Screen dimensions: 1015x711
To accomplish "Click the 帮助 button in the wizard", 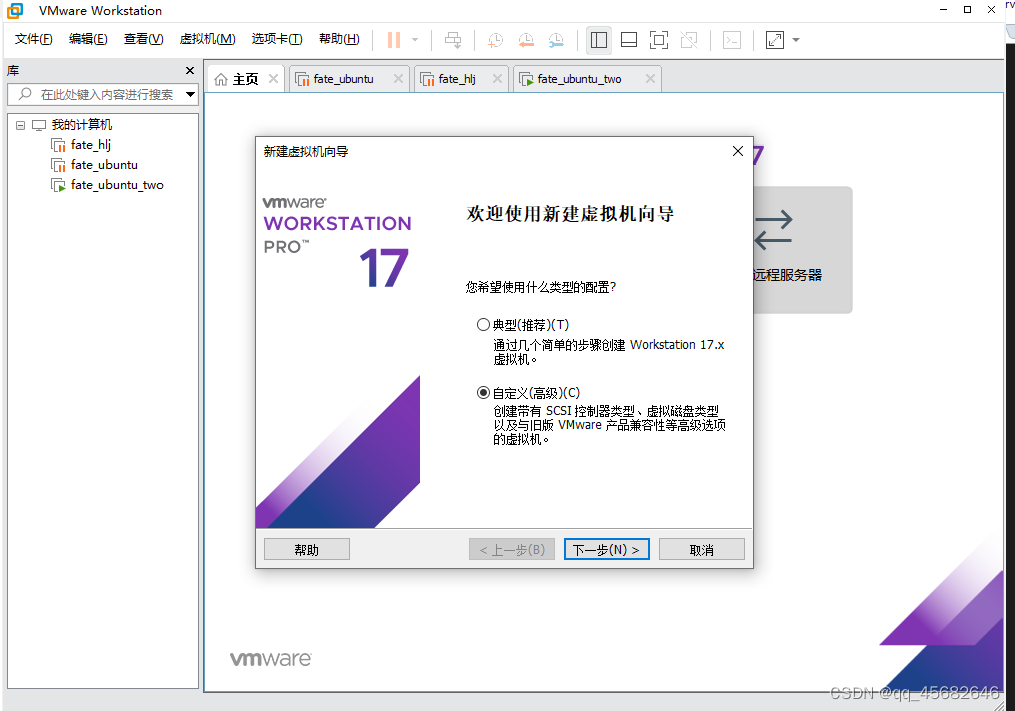I will point(307,550).
